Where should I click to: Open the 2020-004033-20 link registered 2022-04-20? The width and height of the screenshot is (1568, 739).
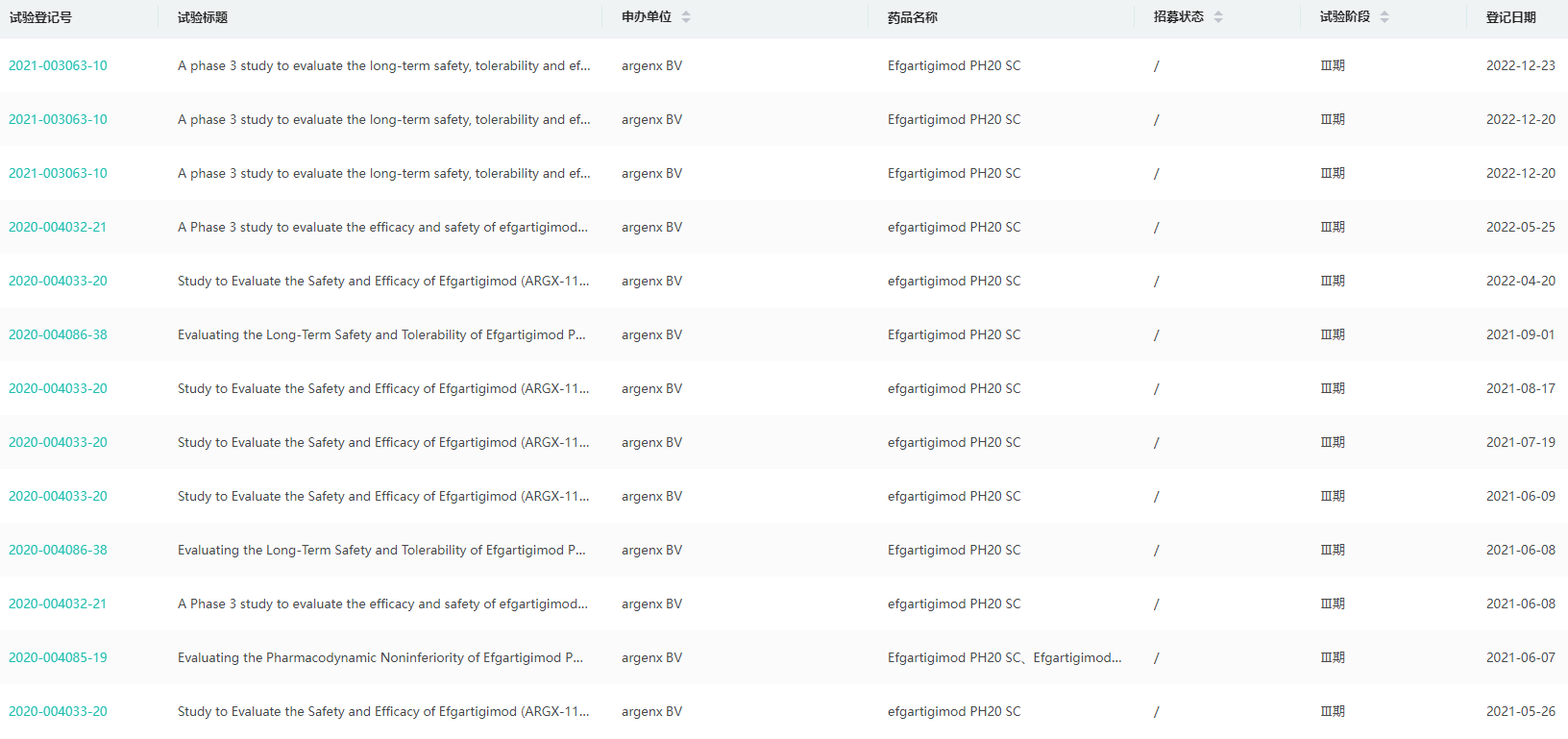pos(58,281)
